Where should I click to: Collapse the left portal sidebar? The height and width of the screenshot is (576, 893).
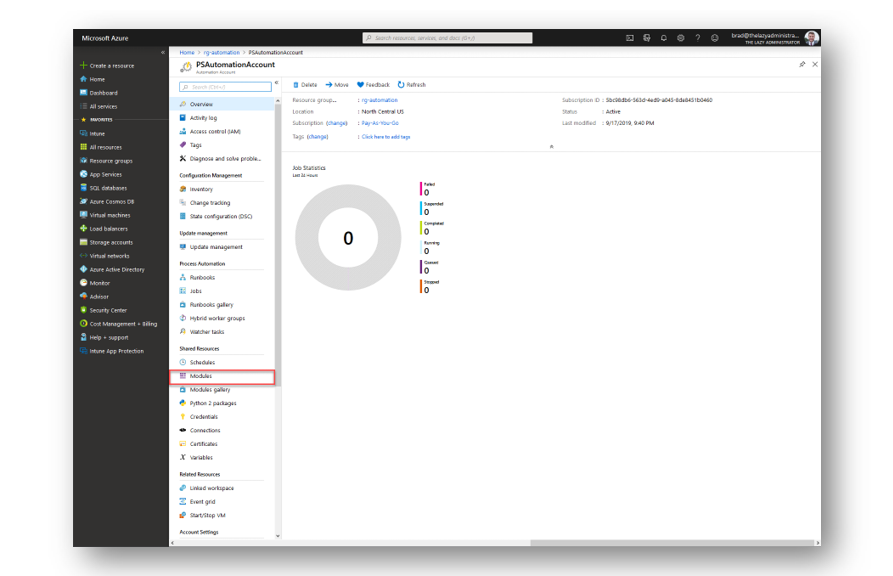click(163, 52)
